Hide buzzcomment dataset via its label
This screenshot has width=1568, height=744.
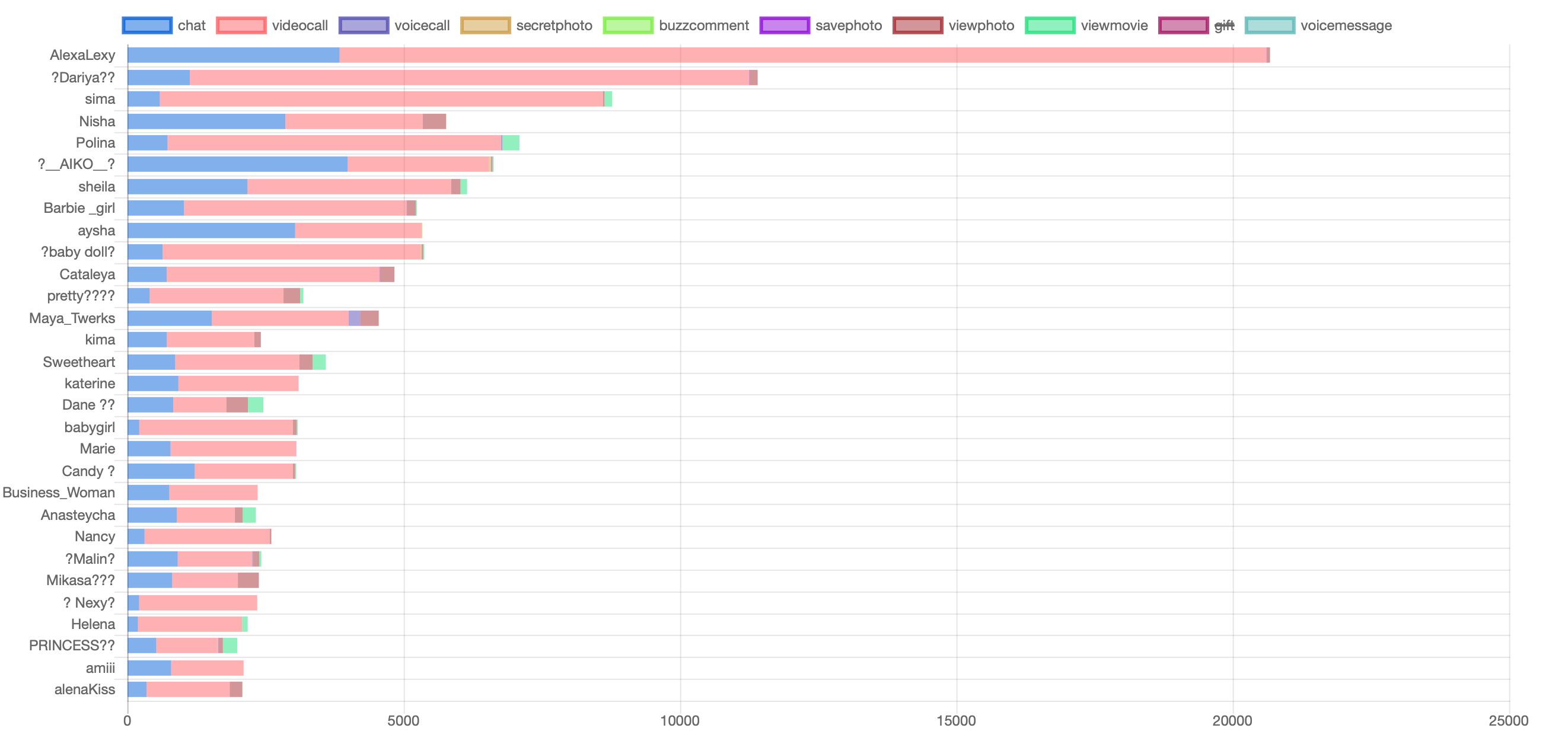pos(704,25)
